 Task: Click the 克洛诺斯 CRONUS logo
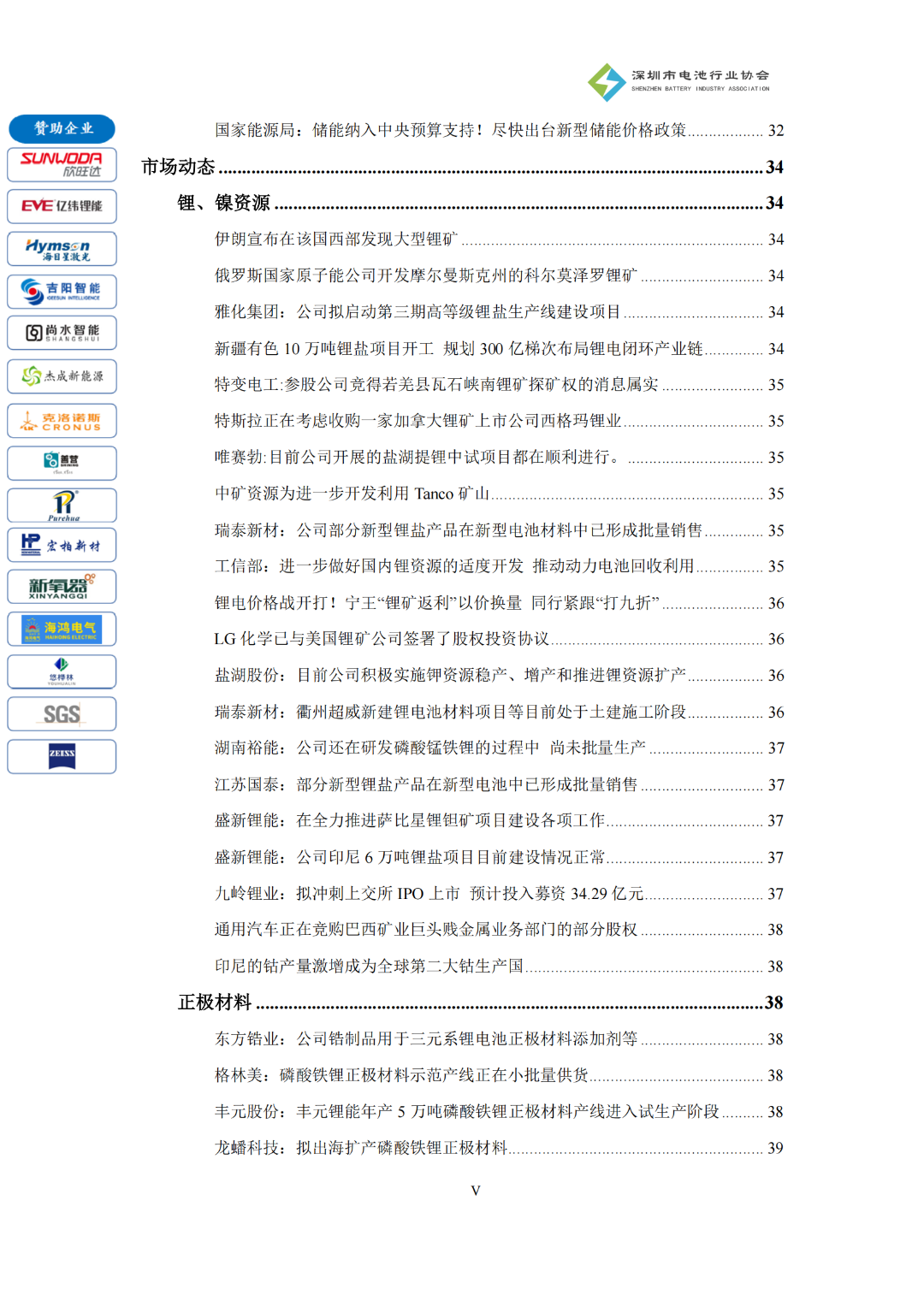point(62,420)
